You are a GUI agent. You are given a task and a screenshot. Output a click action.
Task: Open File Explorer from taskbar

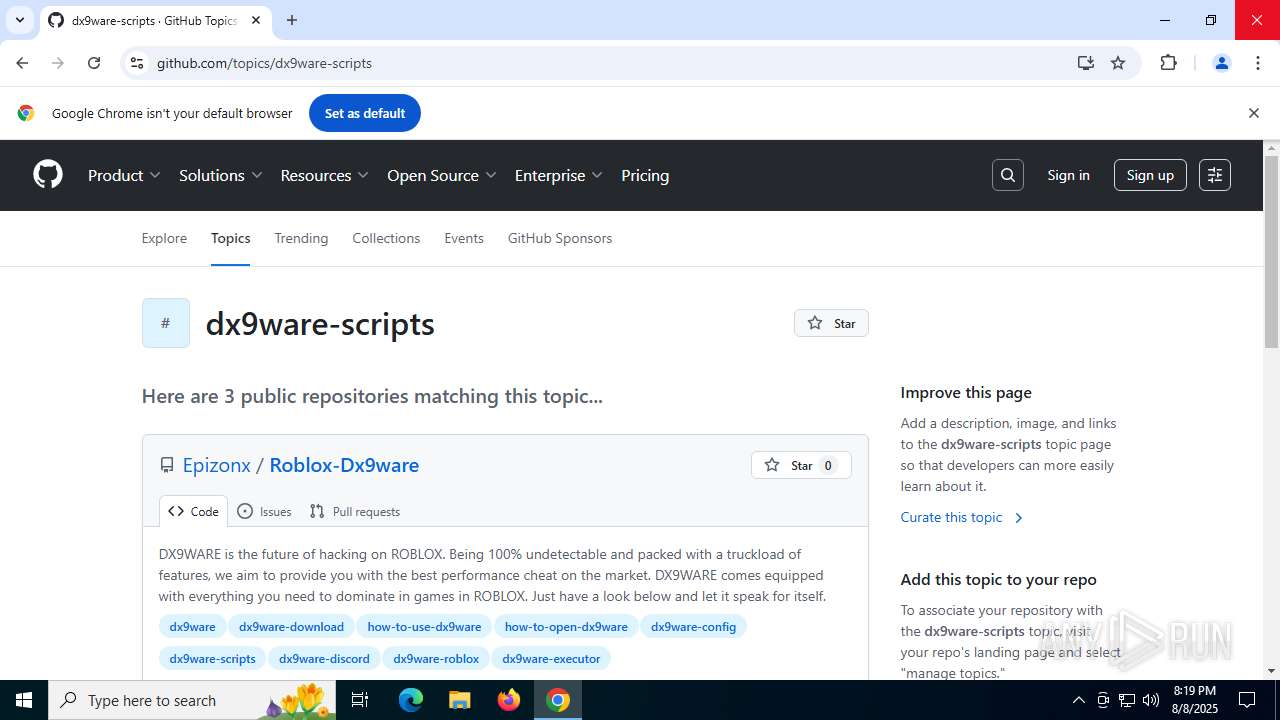459,700
